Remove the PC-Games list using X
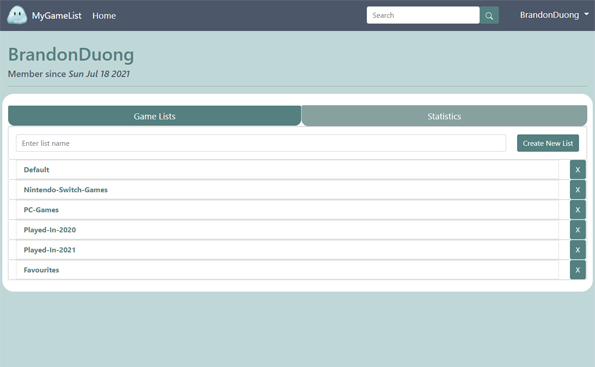The height and width of the screenshot is (367, 595). pyautogui.click(x=578, y=210)
